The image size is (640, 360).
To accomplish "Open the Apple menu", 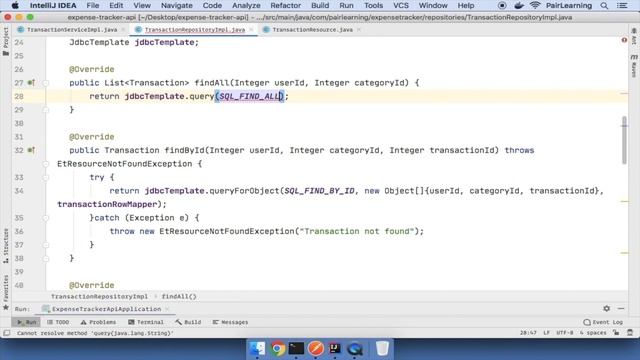I will pyautogui.click(x=15, y=6).
